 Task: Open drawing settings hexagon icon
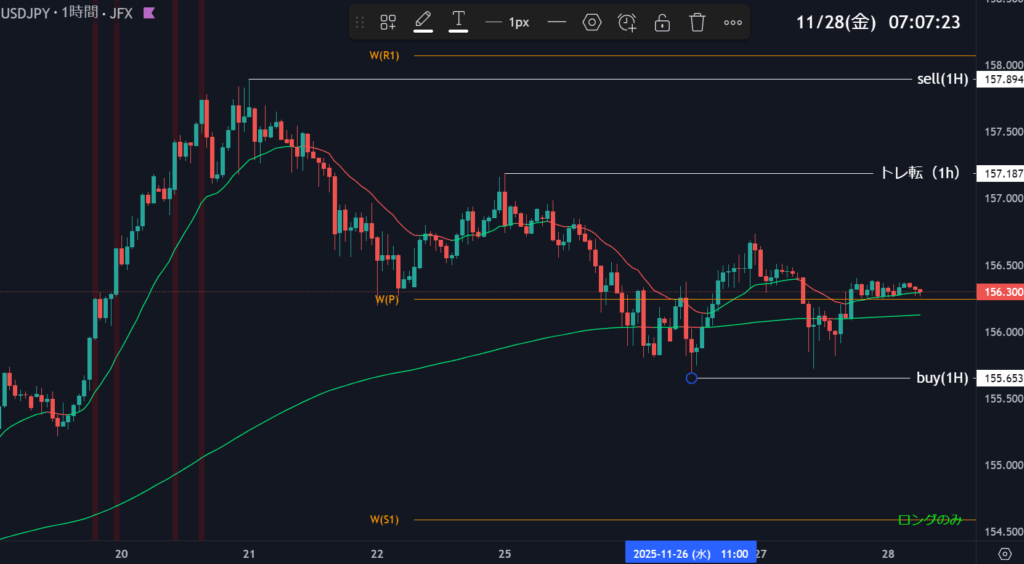592,22
